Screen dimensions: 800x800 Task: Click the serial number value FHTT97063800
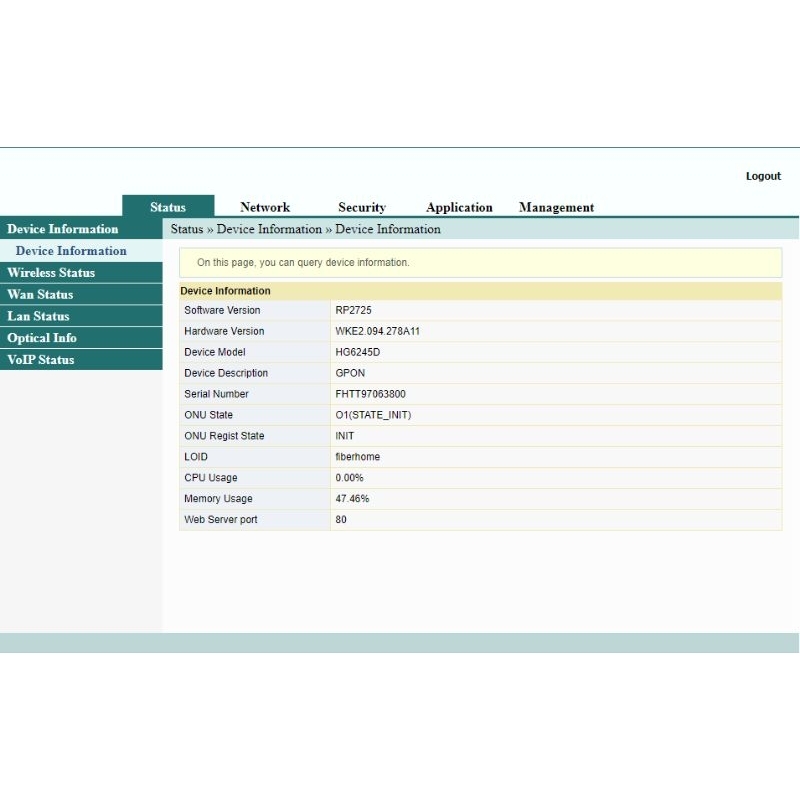pyautogui.click(x=370, y=394)
